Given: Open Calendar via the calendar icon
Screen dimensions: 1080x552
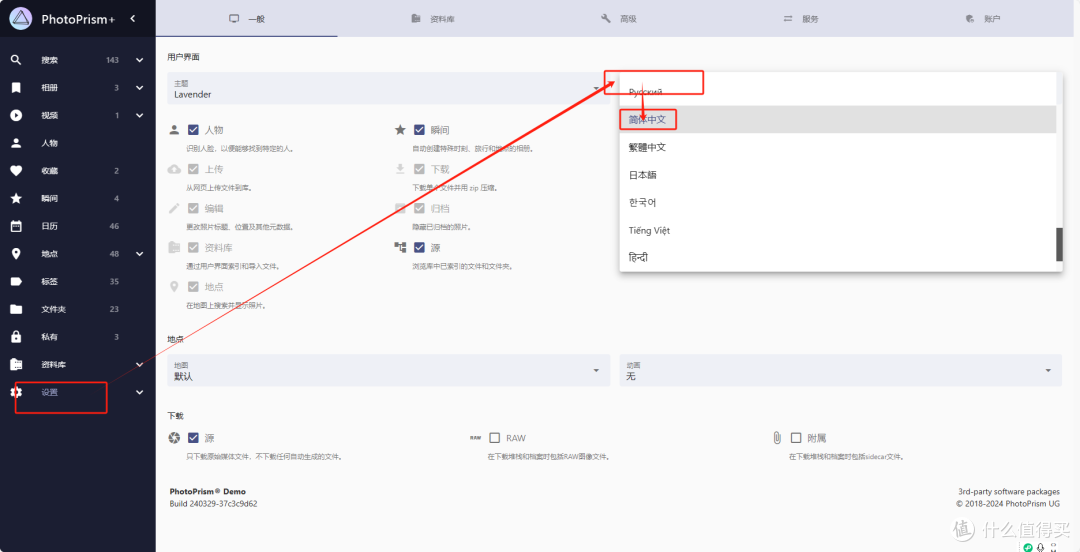Looking at the screenshot, I should [x=16, y=226].
